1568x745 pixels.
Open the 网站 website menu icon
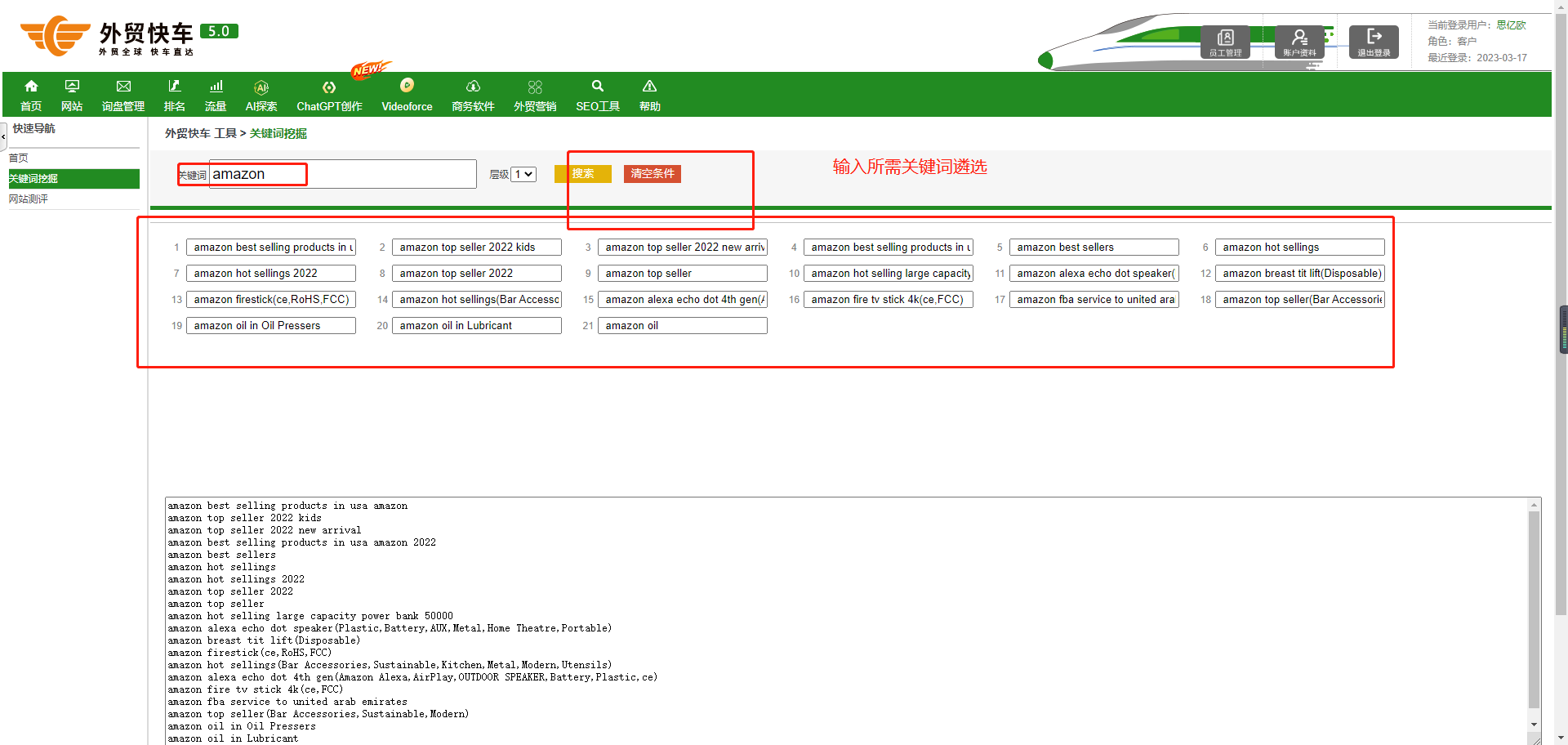click(72, 86)
